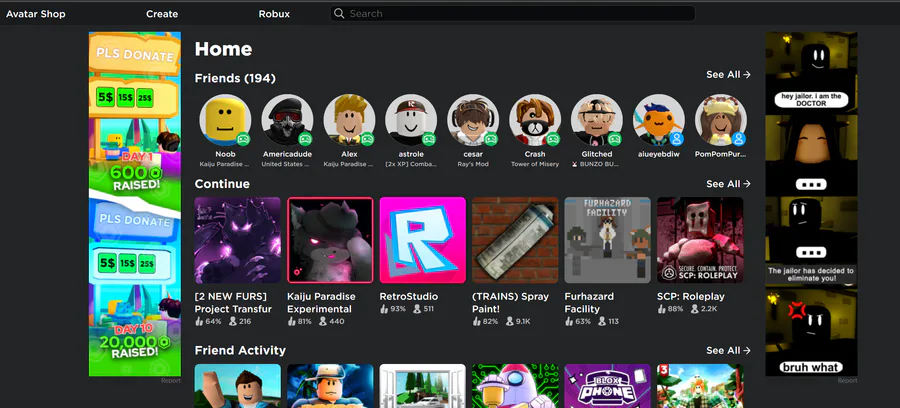
Task: Click the Furhazard Facility title text
Action: pyautogui.click(x=589, y=302)
